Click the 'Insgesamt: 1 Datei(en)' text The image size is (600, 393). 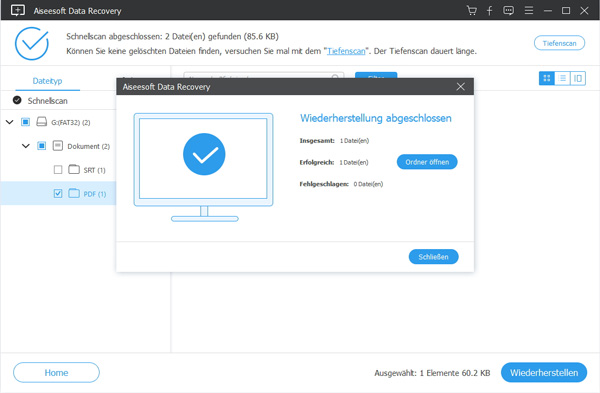tap(334, 140)
